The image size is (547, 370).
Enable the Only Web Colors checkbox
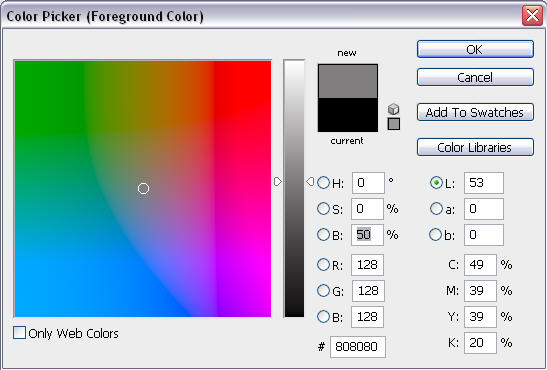(x=19, y=332)
